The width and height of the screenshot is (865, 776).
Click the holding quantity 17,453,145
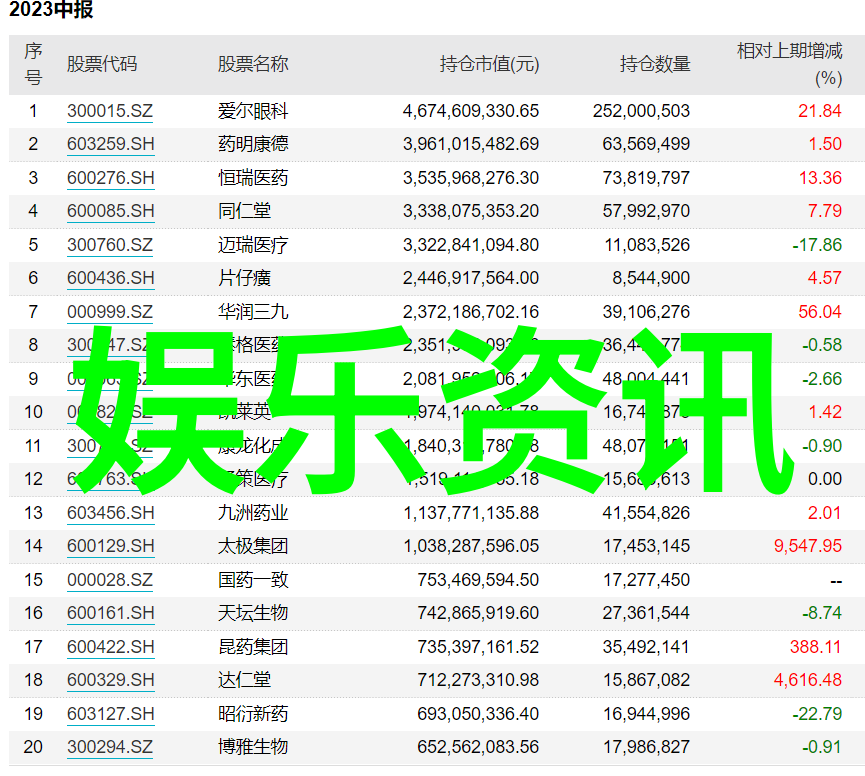(x=647, y=546)
